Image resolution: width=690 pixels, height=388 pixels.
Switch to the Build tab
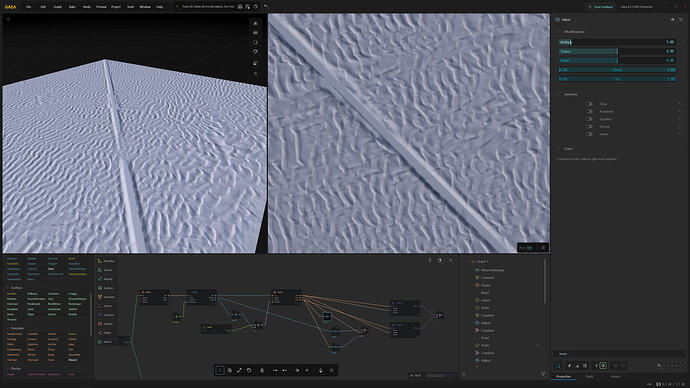[589, 377]
